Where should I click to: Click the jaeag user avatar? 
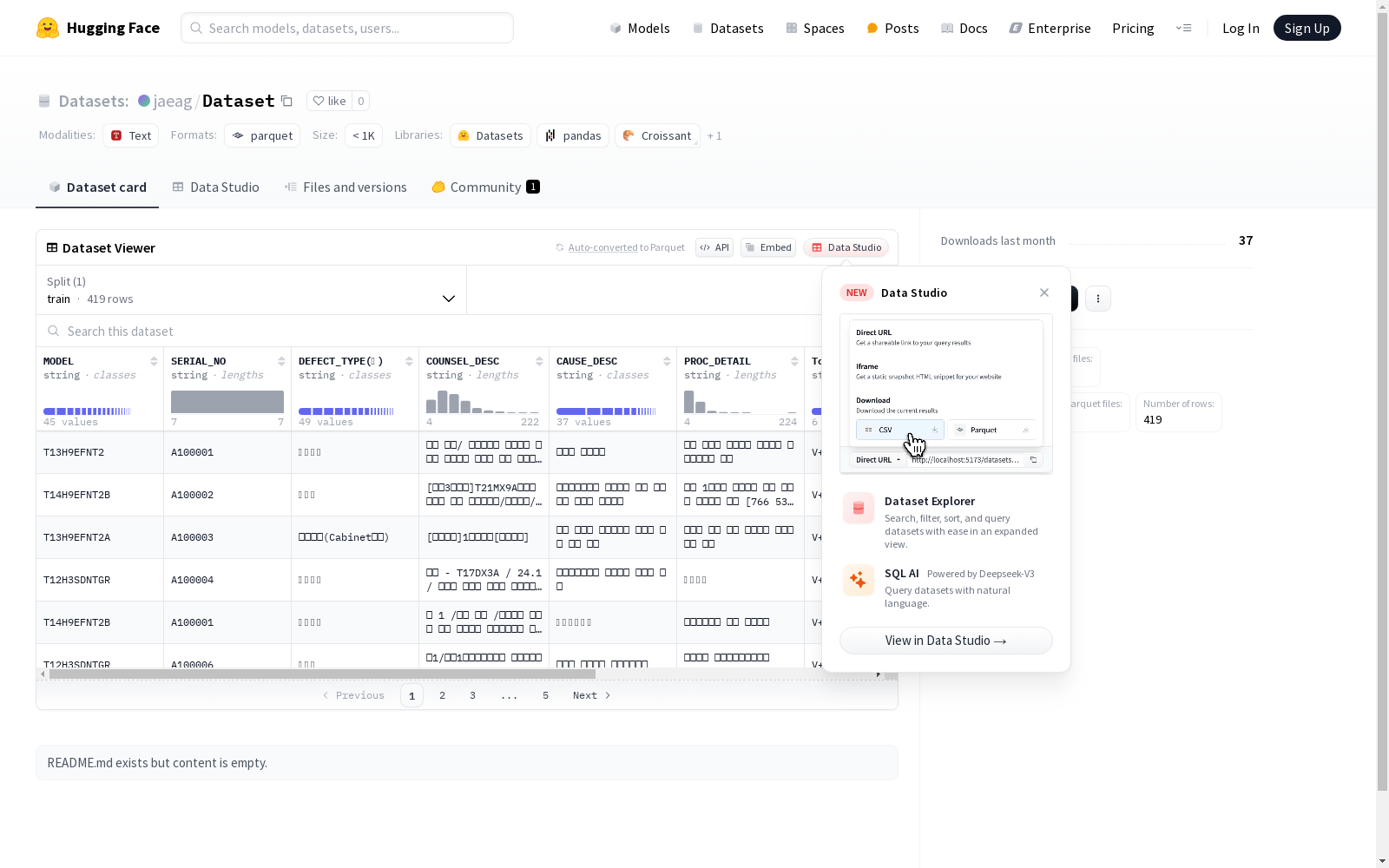pyautogui.click(x=144, y=101)
